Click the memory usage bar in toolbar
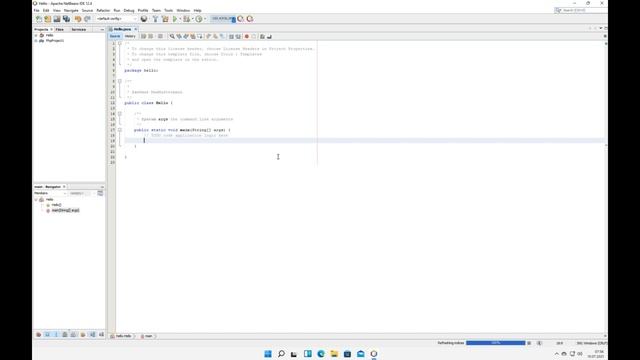The image size is (640, 360). (222, 19)
